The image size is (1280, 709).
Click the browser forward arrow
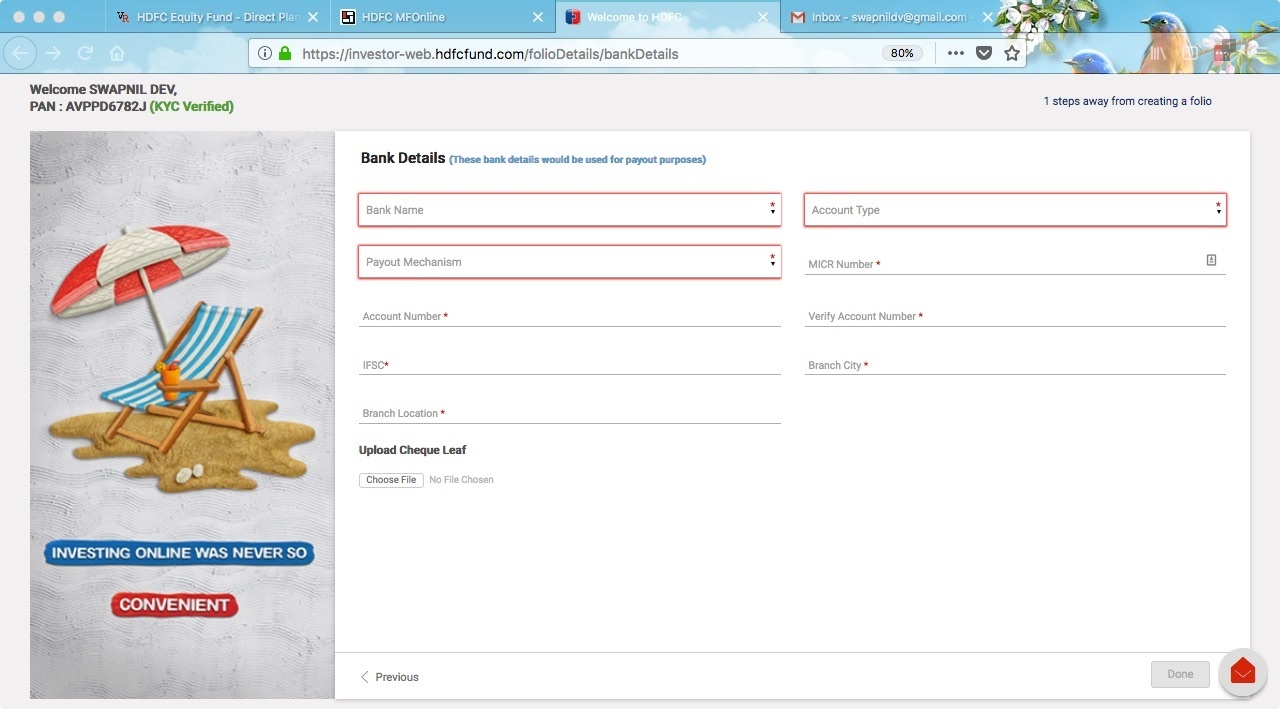(x=53, y=53)
